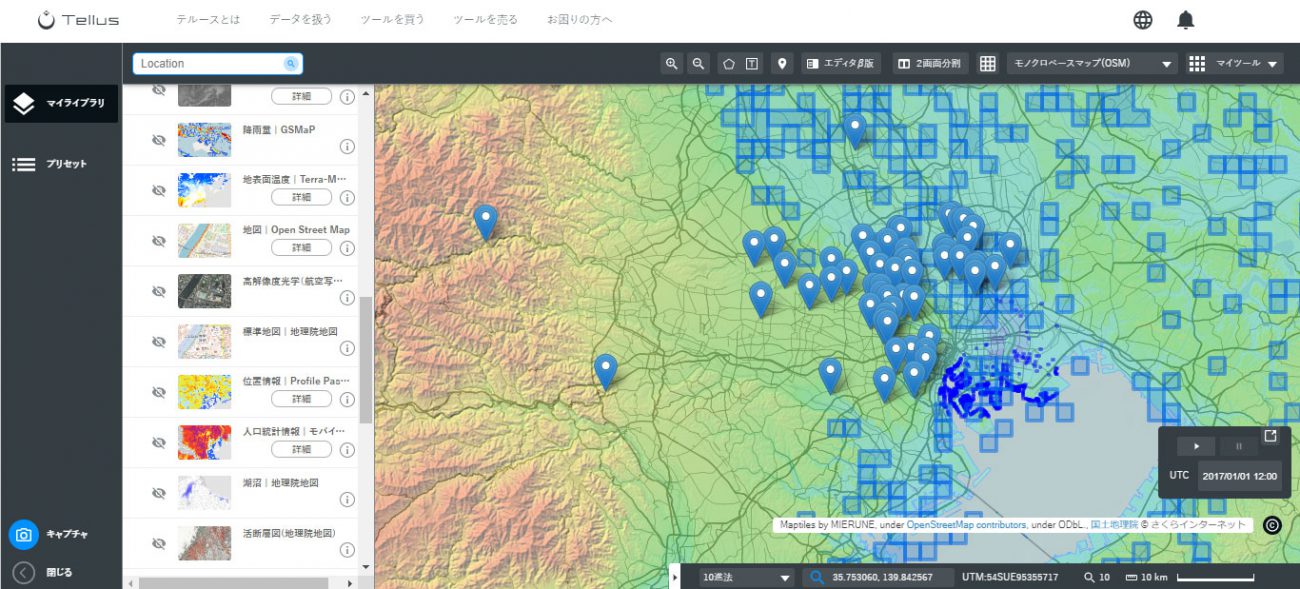Show info for 人口統計情報 layer
This screenshot has width=1300, height=589.
pyautogui.click(x=348, y=449)
